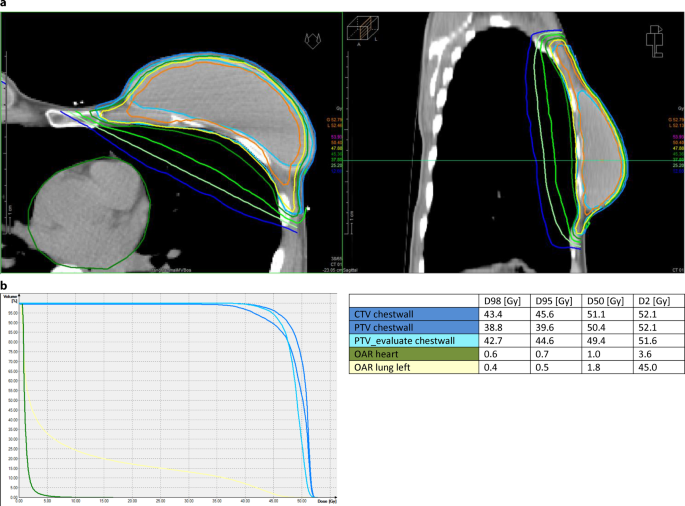
Task: Select the 'PTV_evaluate chestwall' row label
Action: coord(414,340)
